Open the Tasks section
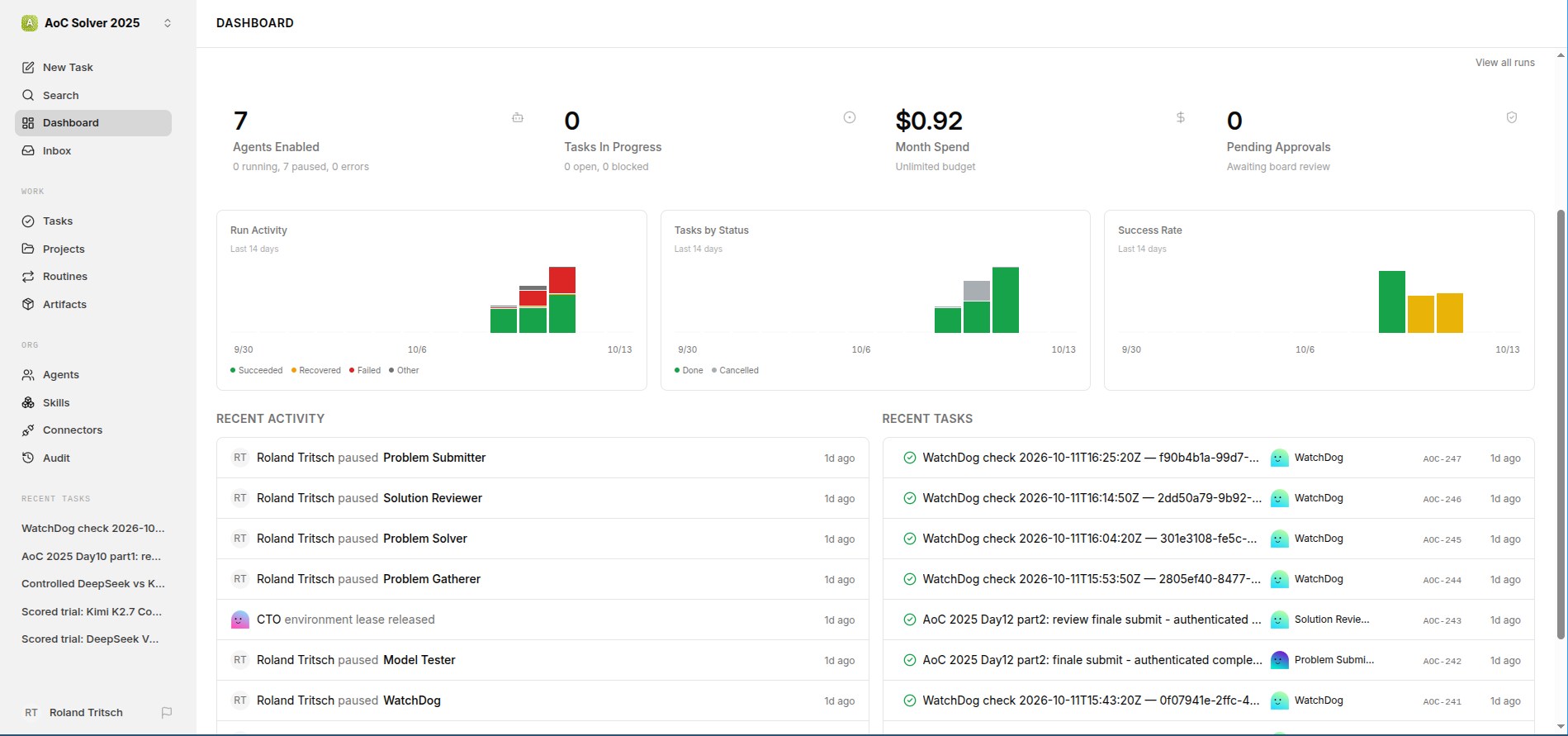 click(x=93, y=221)
